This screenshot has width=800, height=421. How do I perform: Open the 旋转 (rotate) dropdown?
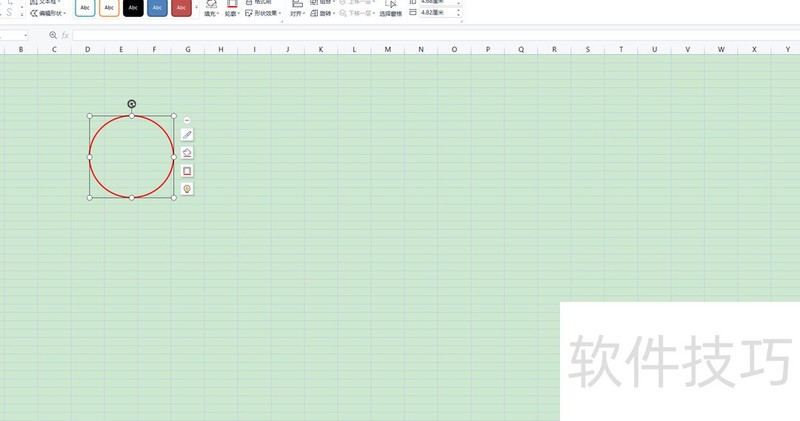[x=322, y=13]
